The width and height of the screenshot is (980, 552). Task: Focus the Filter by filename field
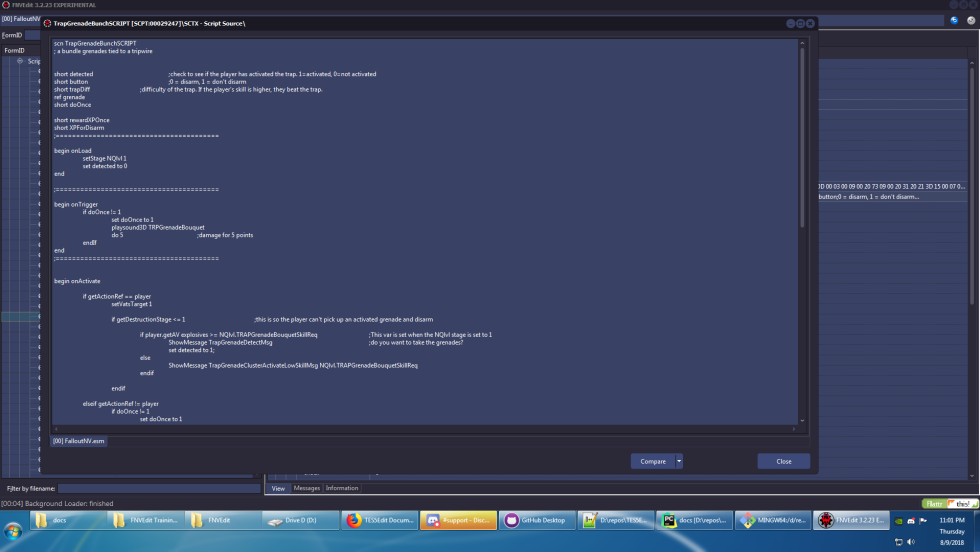pos(159,488)
